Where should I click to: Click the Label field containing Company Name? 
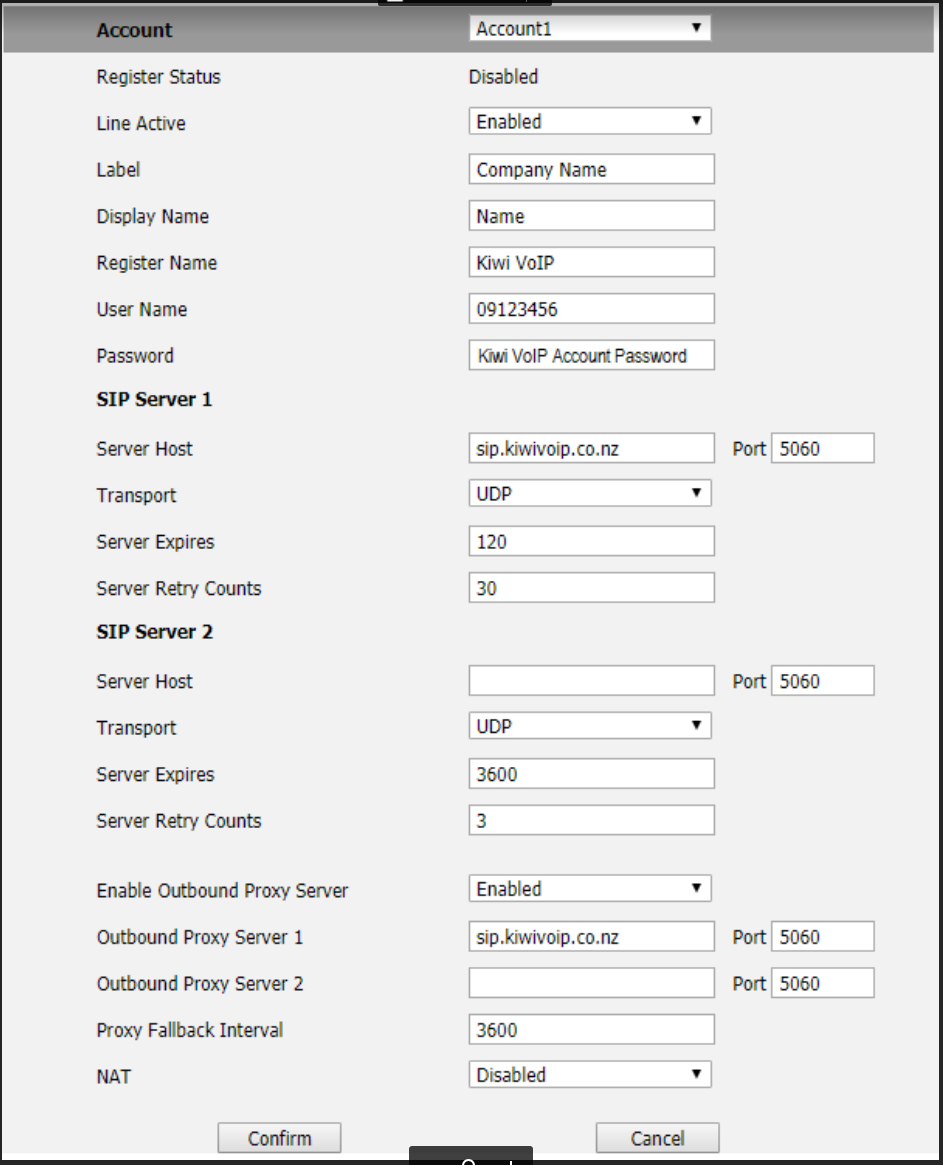click(592, 169)
